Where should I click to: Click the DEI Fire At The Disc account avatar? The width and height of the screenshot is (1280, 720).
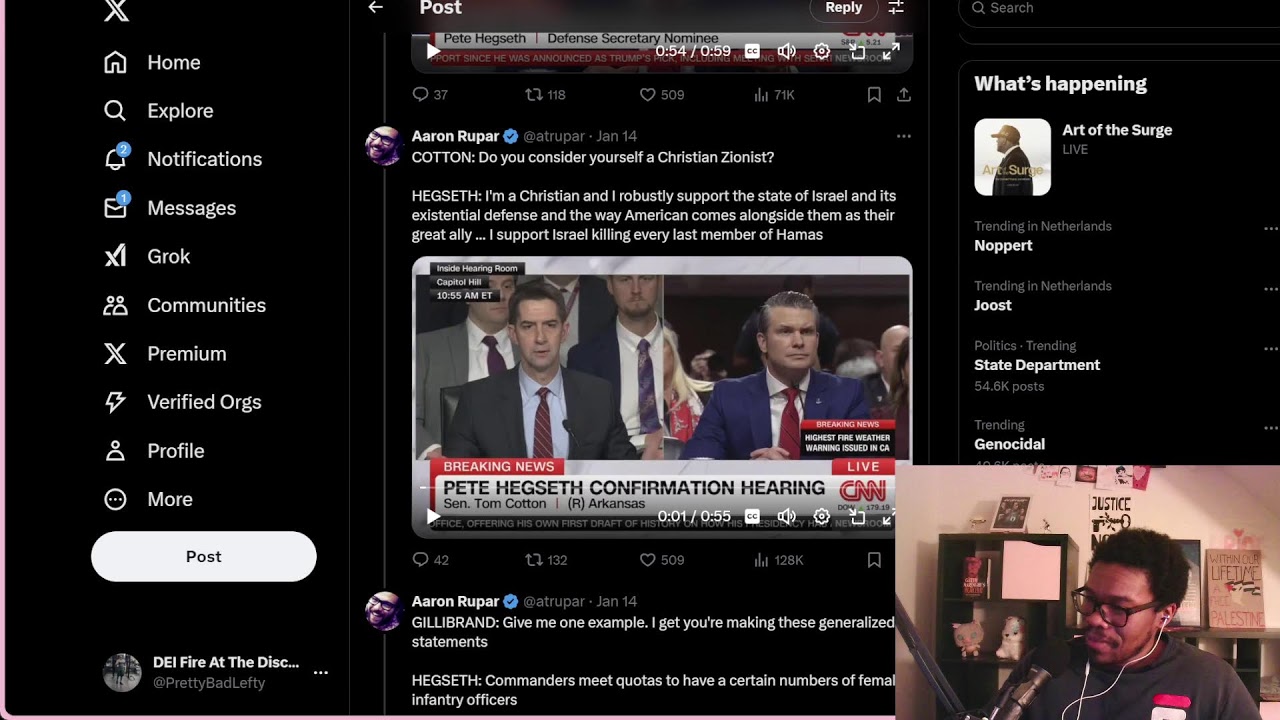pos(122,673)
